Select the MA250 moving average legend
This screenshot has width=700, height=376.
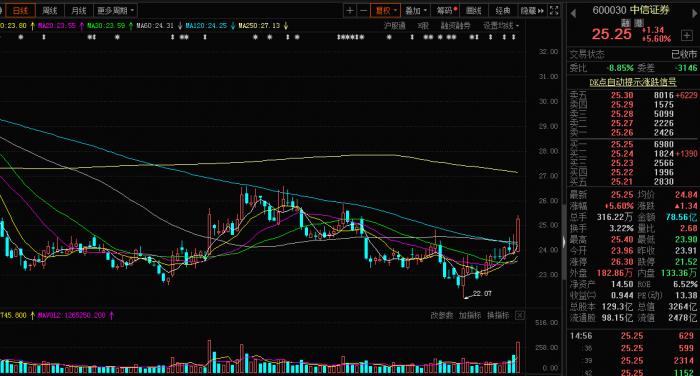tap(259, 26)
